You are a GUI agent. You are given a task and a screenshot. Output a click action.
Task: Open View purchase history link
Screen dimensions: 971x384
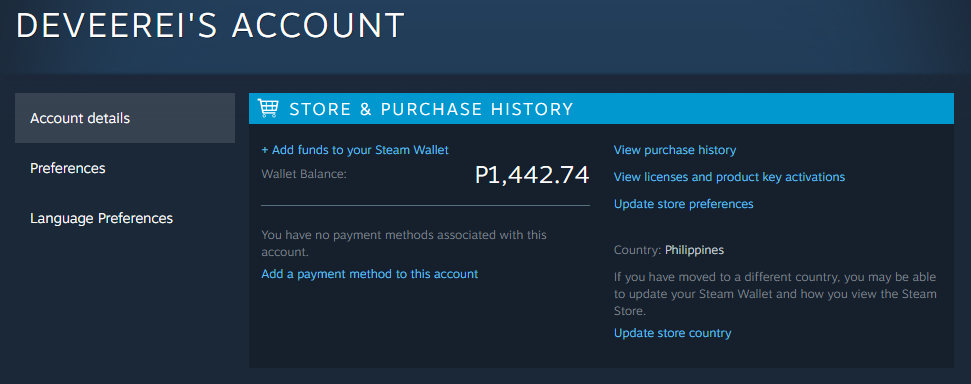click(674, 150)
